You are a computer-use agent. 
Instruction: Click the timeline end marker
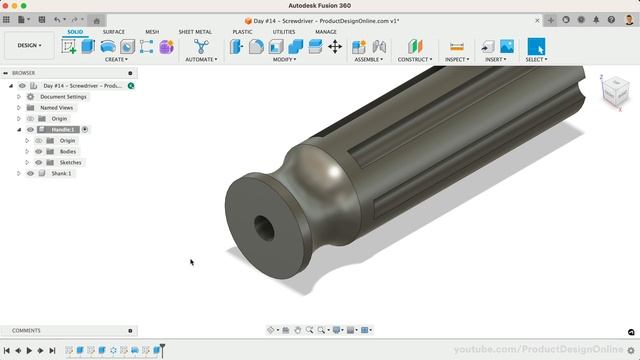(x=162, y=350)
